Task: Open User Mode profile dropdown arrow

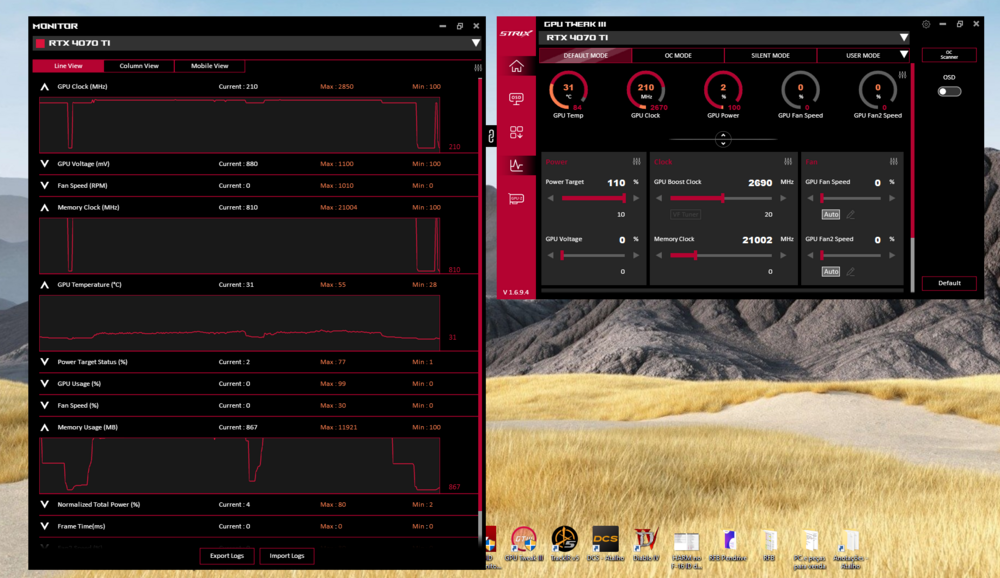Action: [x=904, y=55]
